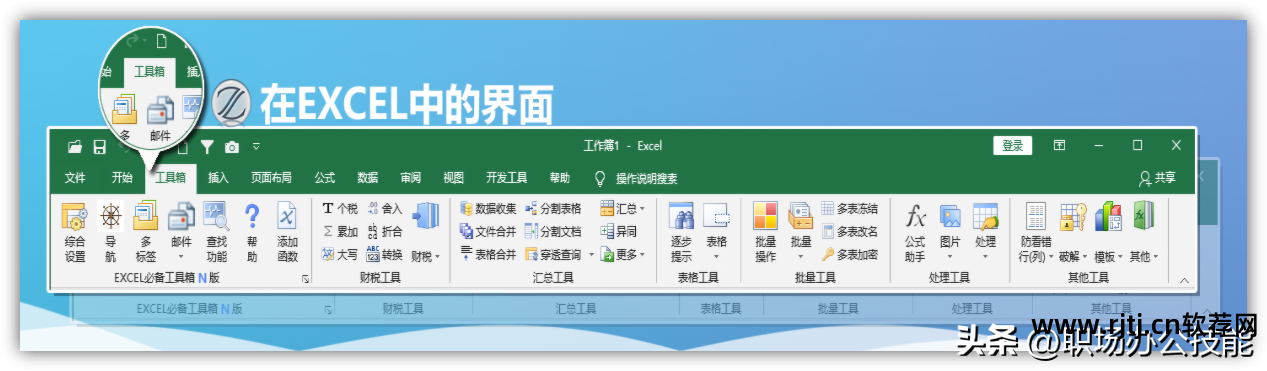Screen dimensions: 1267x371
Task: Open the 逐步提示 step hint tool
Action: [681, 231]
